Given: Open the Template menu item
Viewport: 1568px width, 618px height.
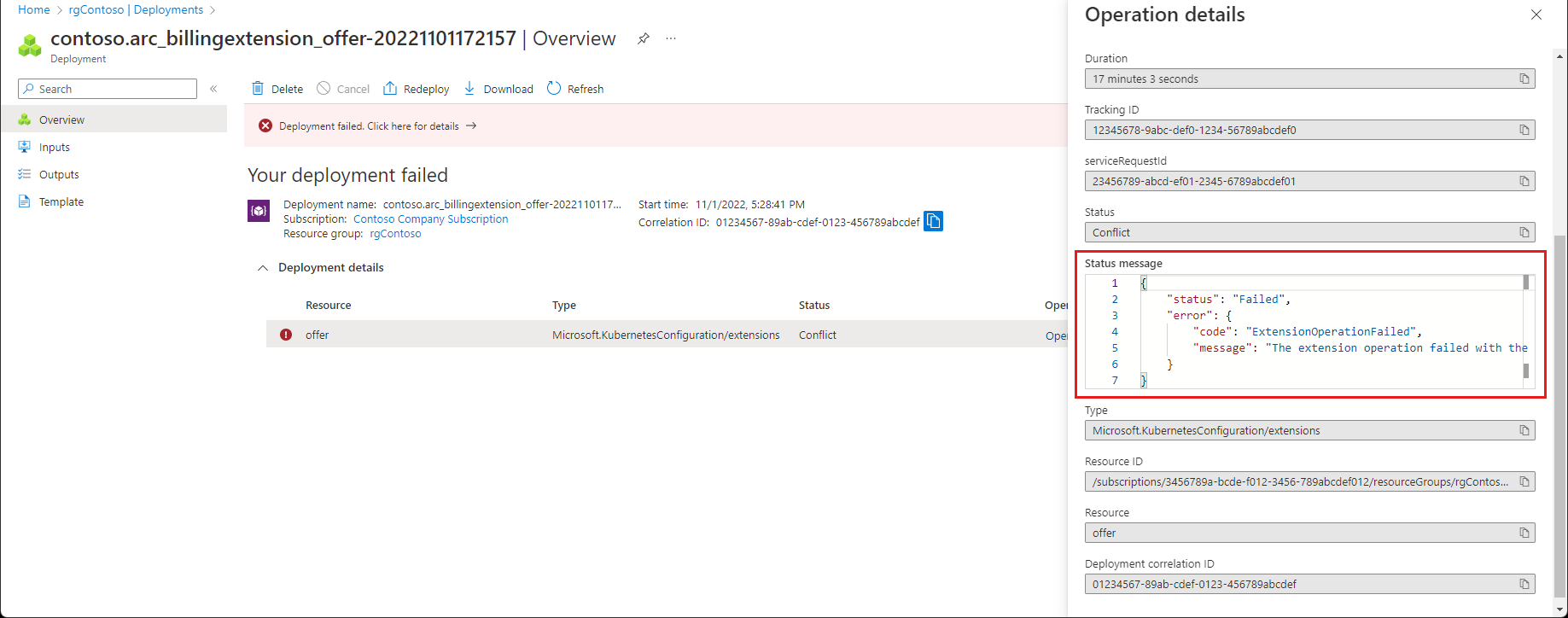Looking at the screenshot, I should point(61,202).
